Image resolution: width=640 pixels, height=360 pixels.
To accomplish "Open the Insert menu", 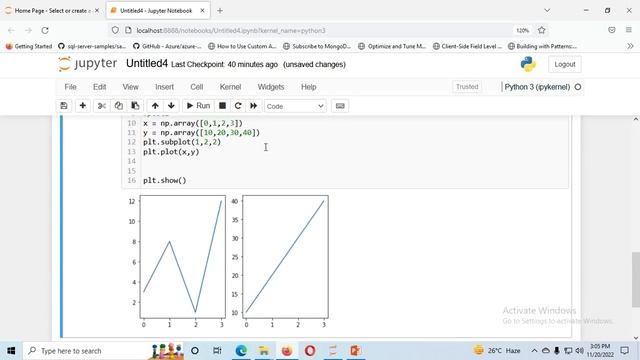I will click(x=164, y=87).
